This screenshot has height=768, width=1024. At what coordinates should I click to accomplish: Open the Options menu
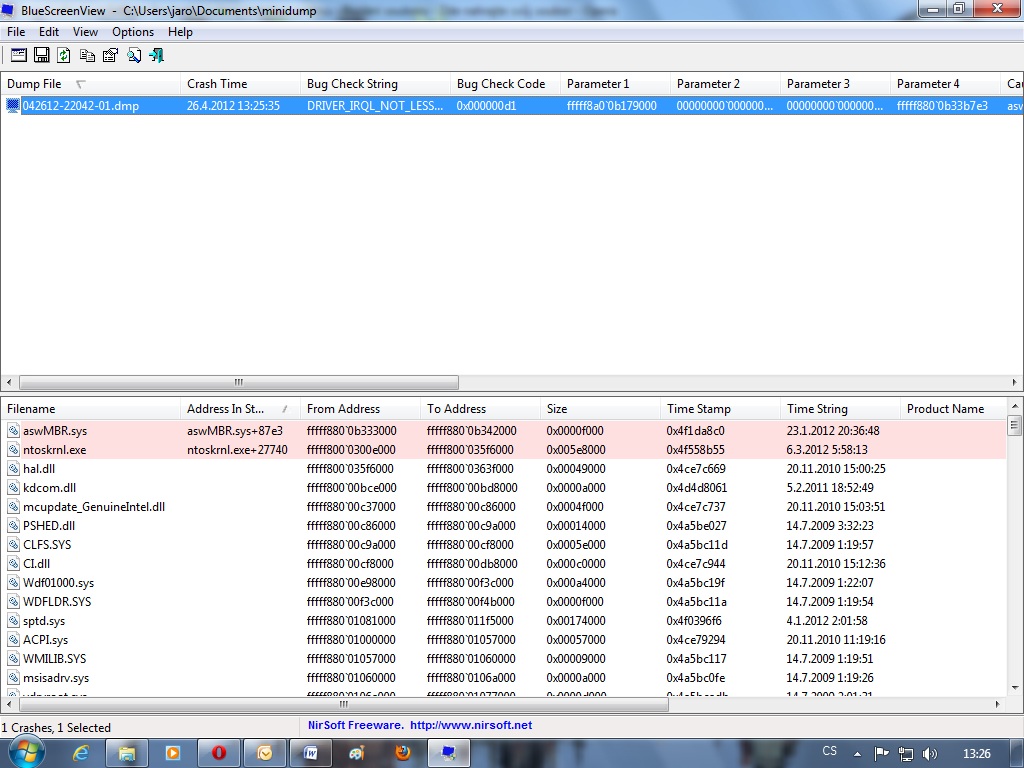[133, 32]
